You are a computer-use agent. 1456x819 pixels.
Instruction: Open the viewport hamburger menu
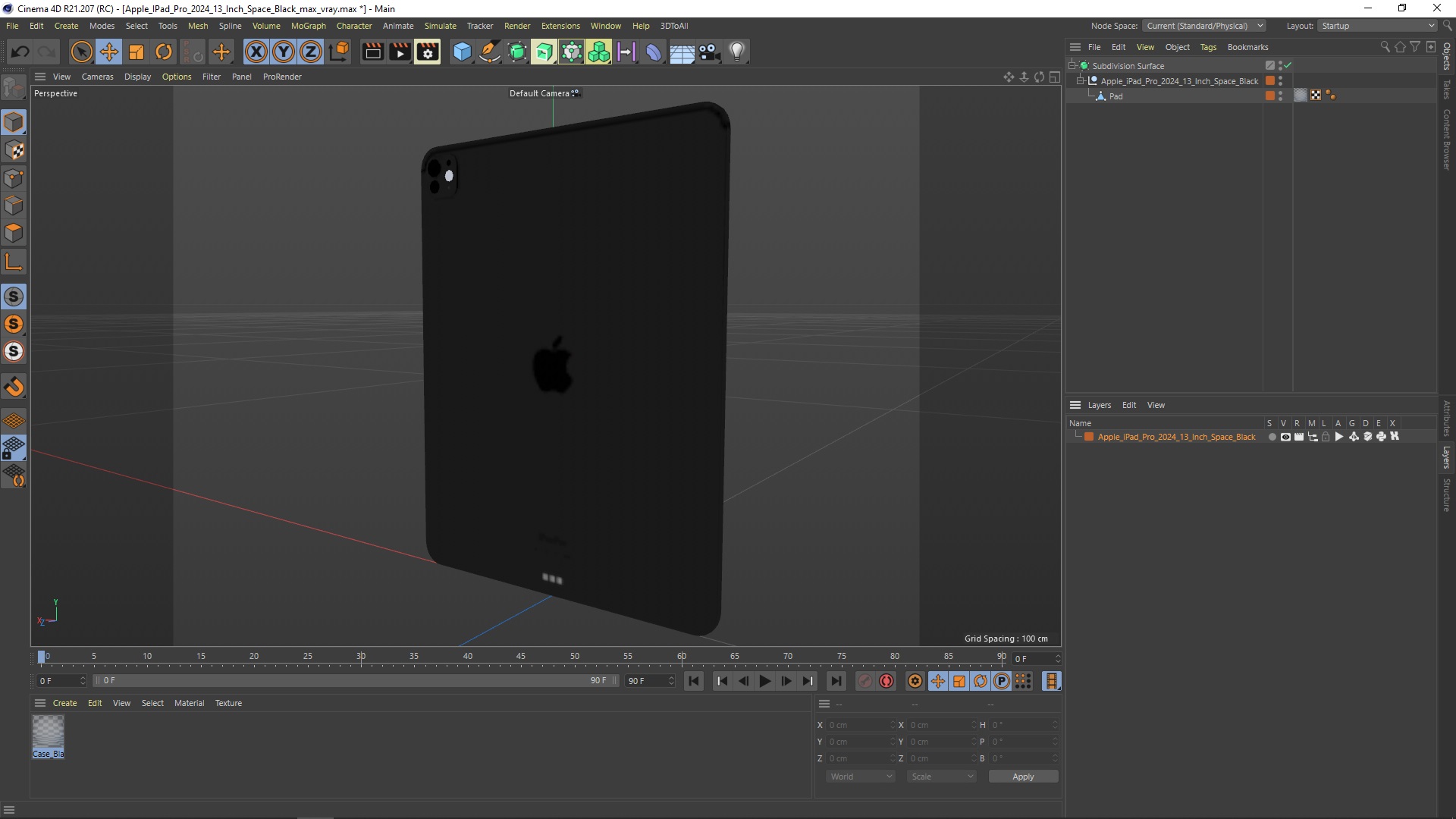[x=40, y=77]
